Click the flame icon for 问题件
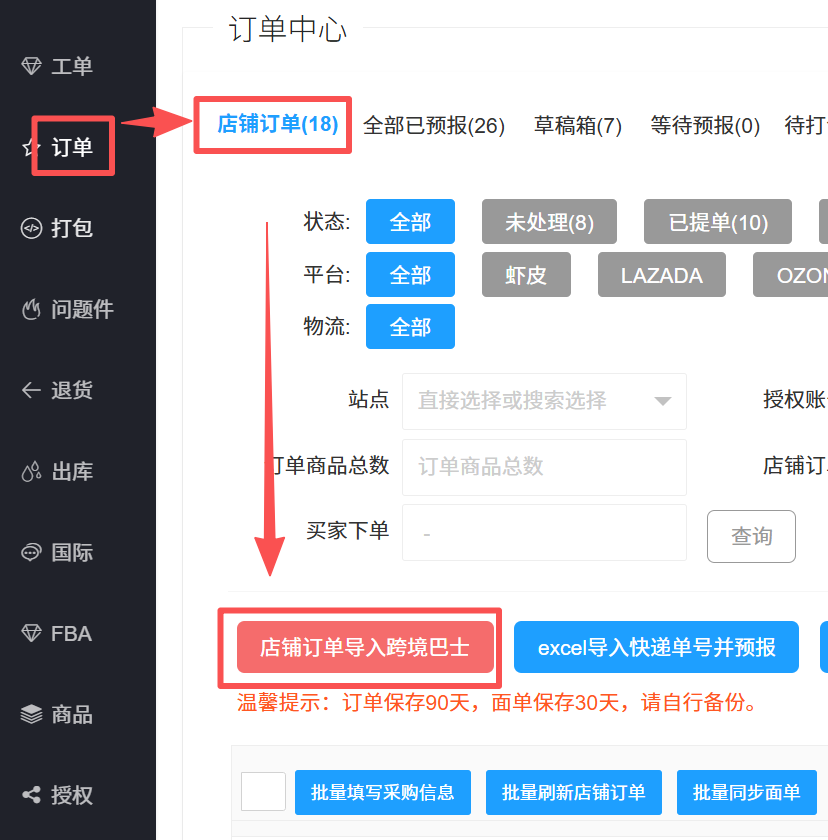The width and height of the screenshot is (828, 840). coord(32,309)
